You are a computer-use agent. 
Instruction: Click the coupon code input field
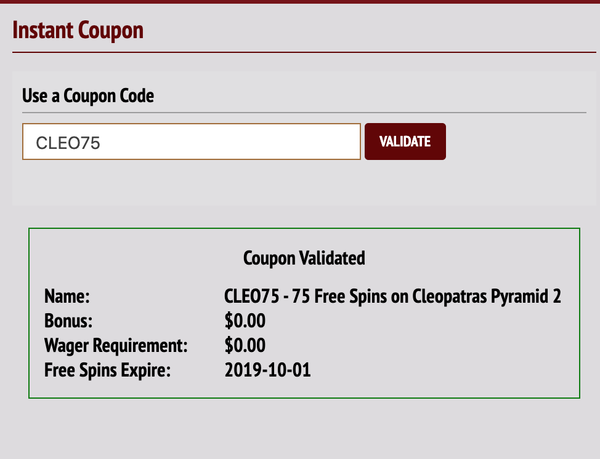tap(191, 142)
